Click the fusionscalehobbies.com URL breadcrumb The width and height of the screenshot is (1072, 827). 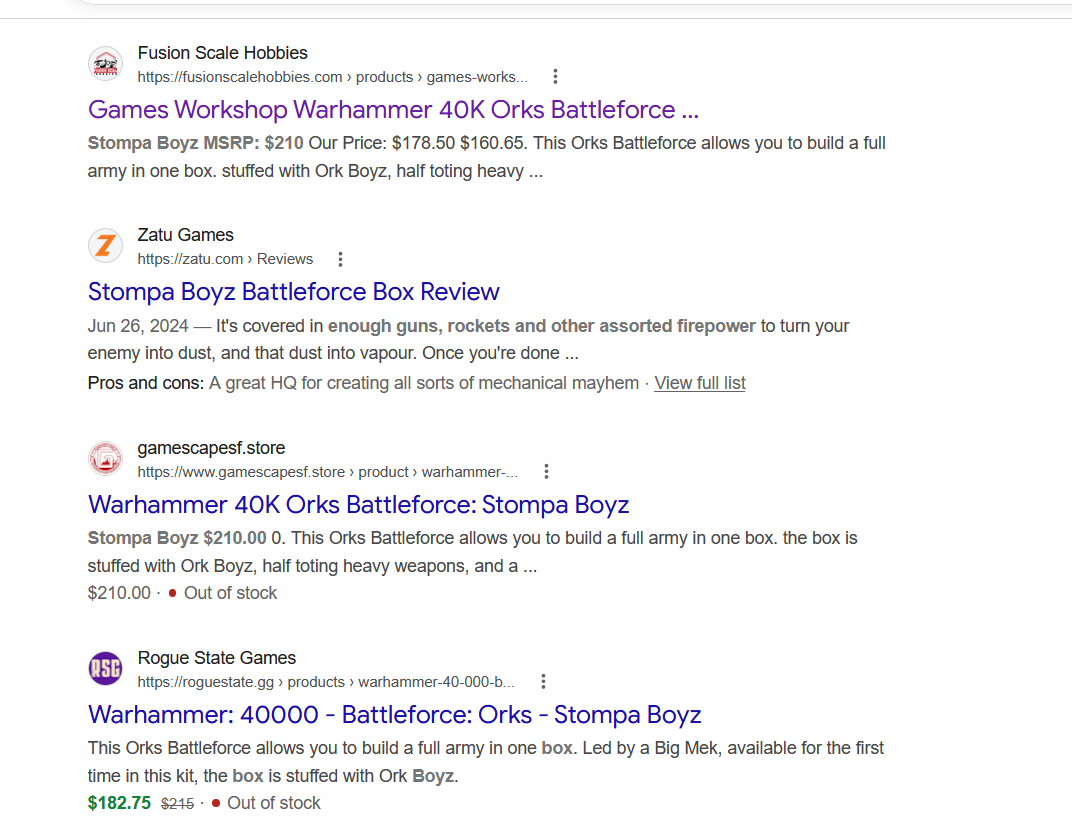(332, 77)
